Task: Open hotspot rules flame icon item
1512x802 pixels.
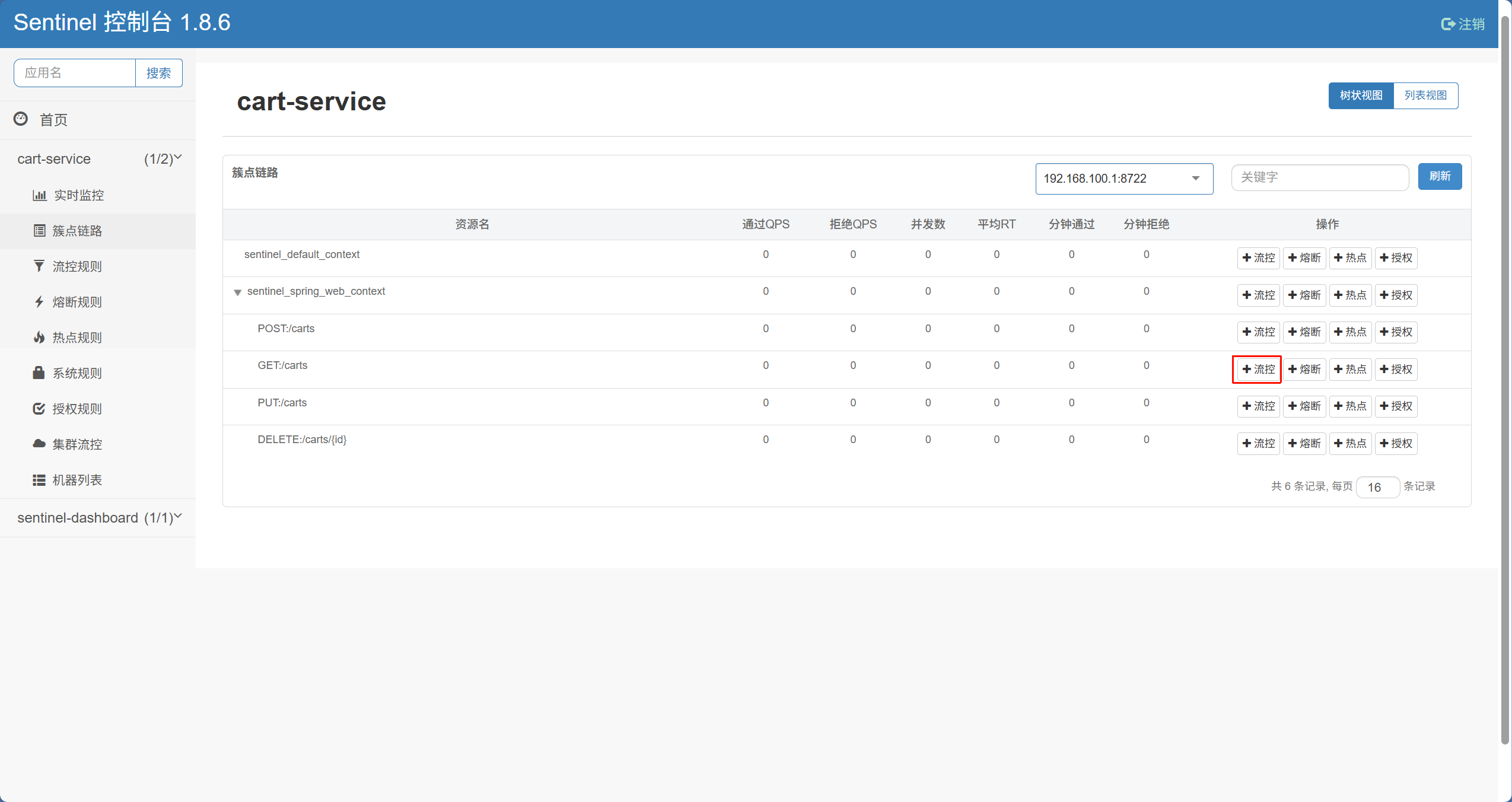Action: (x=39, y=338)
